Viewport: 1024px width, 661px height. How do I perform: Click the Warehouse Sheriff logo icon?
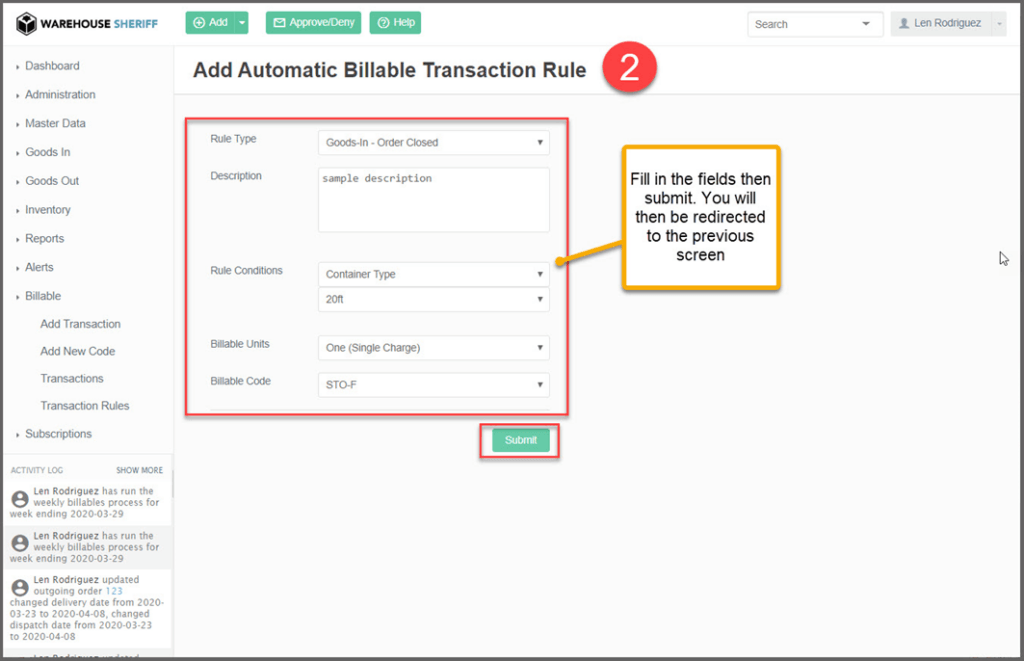[27, 23]
